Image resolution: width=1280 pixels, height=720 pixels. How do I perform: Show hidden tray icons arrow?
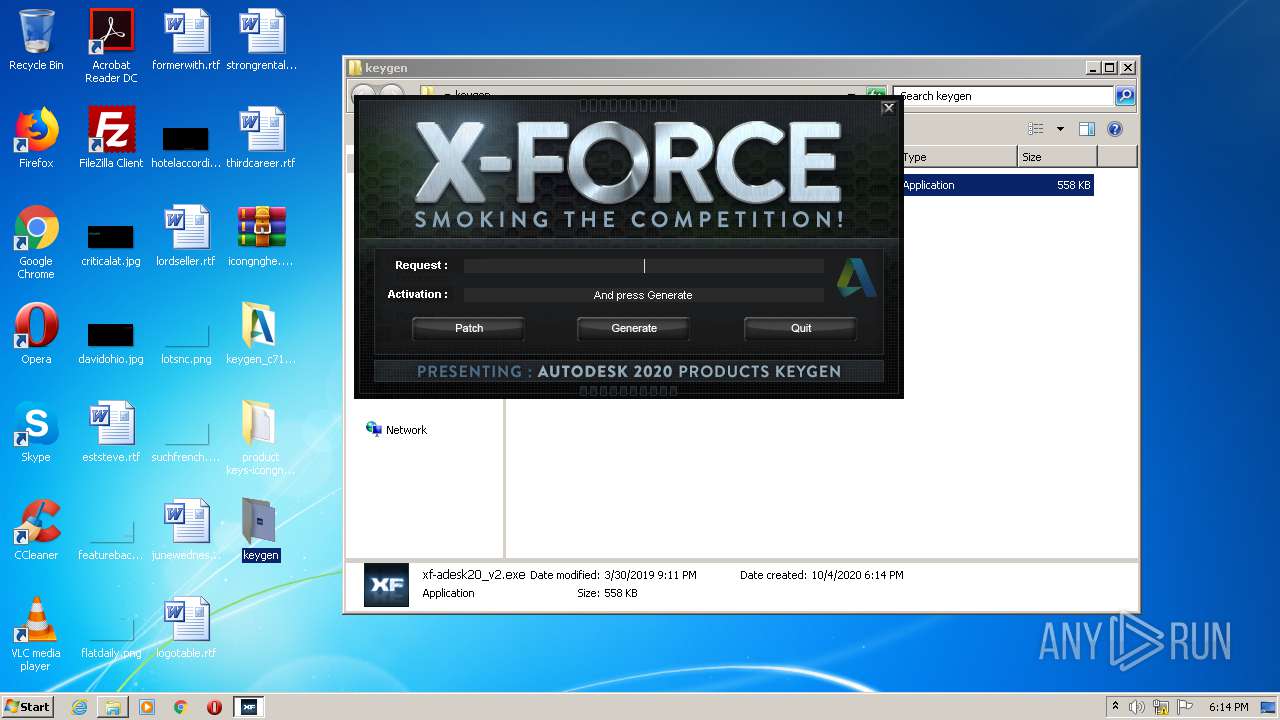tap(1115, 707)
